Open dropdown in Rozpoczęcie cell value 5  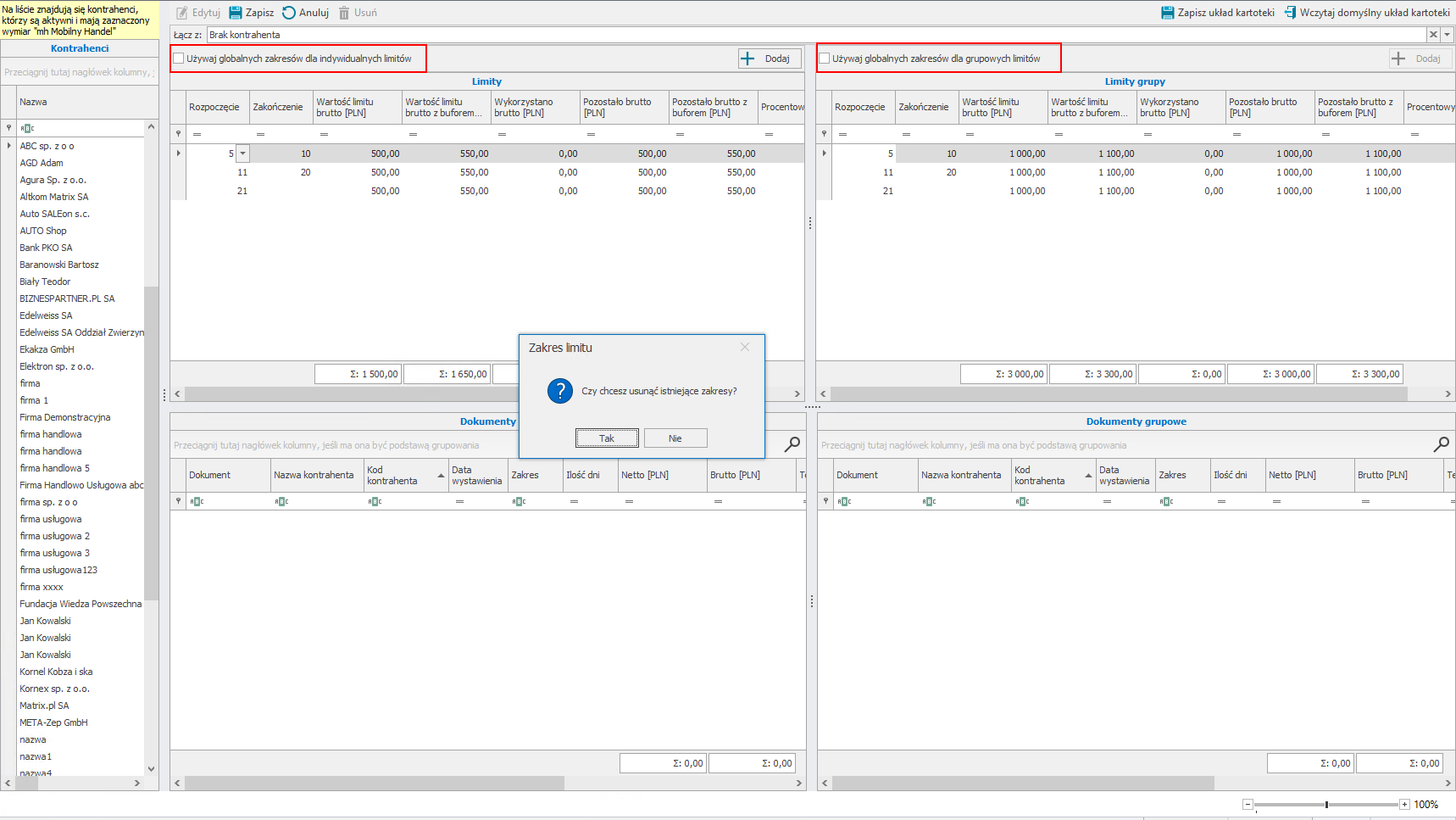coord(243,154)
